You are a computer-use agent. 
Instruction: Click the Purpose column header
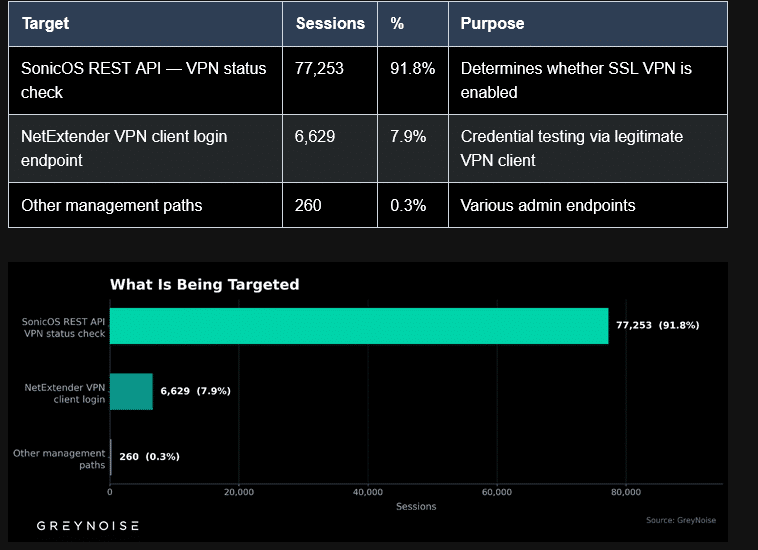(x=492, y=23)
